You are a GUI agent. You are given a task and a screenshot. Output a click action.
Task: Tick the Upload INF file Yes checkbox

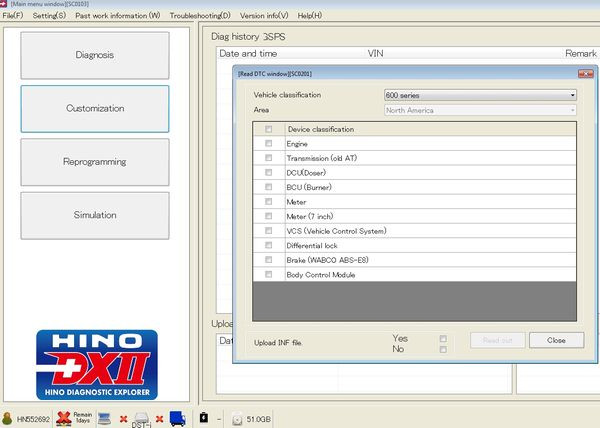click(x=443, y=338)
